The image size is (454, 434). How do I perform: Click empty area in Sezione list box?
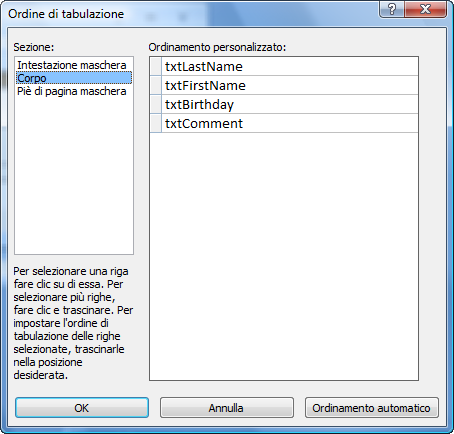[x=74, y=176]
